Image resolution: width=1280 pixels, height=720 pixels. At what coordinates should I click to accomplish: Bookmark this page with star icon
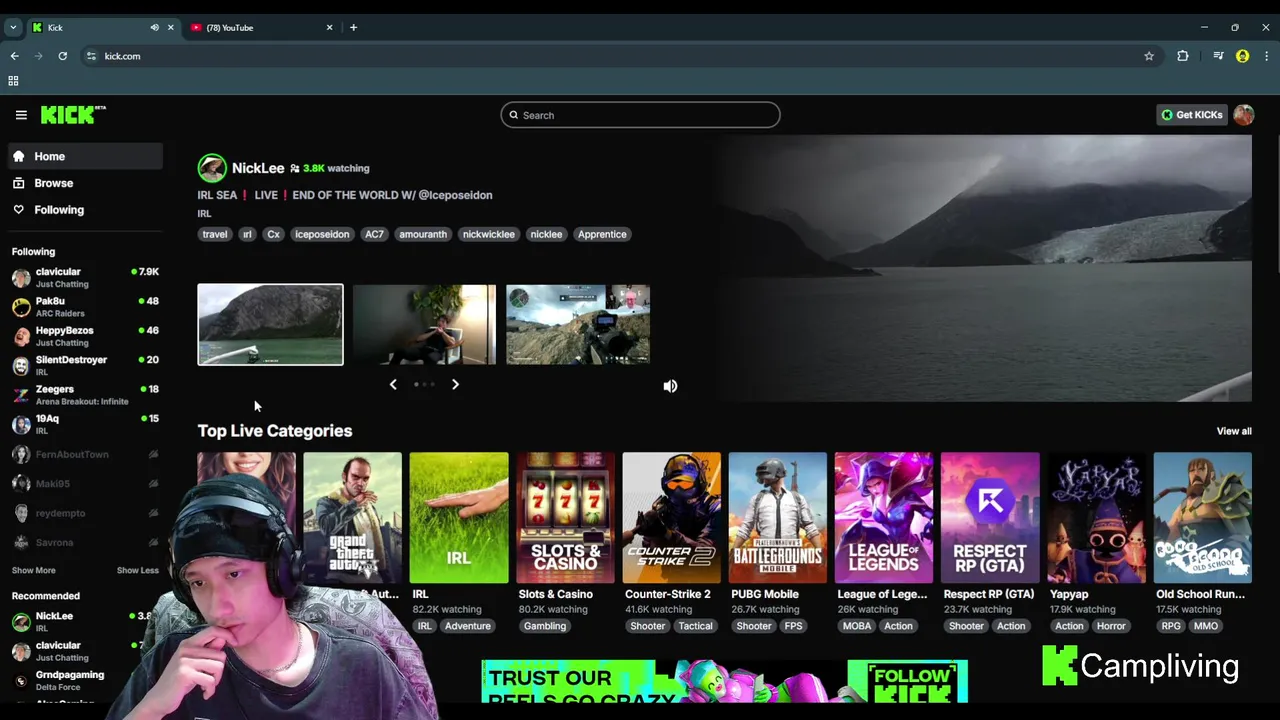(1149, 56)
